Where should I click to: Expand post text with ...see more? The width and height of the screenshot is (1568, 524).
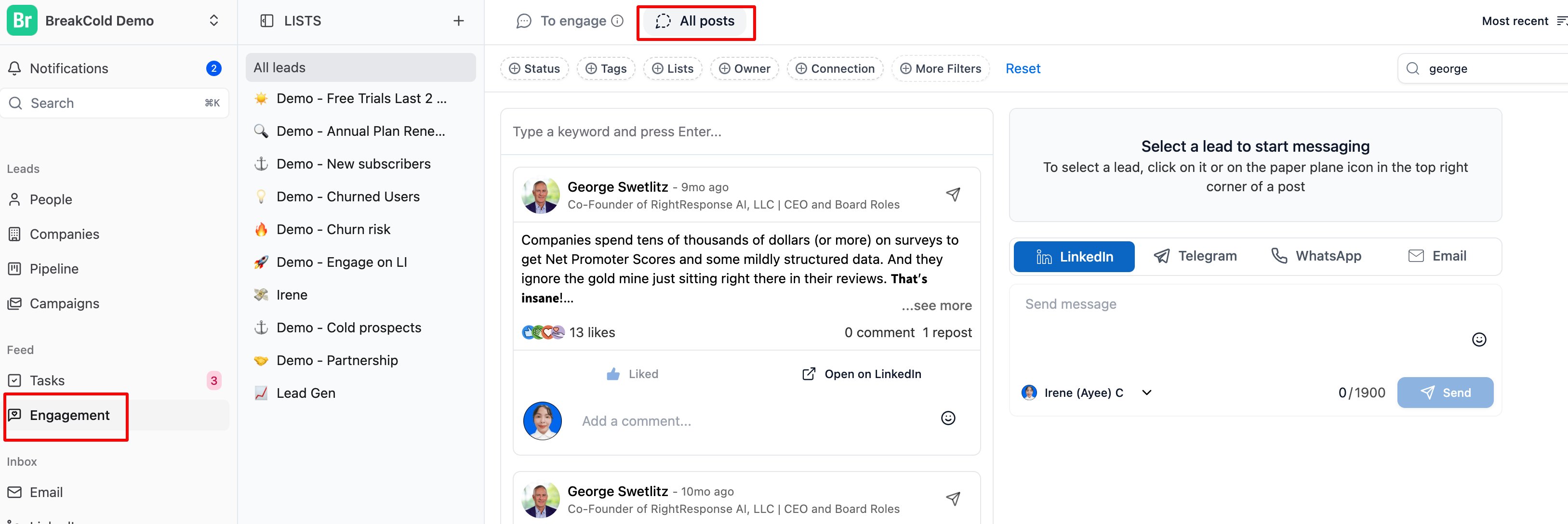[x=936, y=305]
